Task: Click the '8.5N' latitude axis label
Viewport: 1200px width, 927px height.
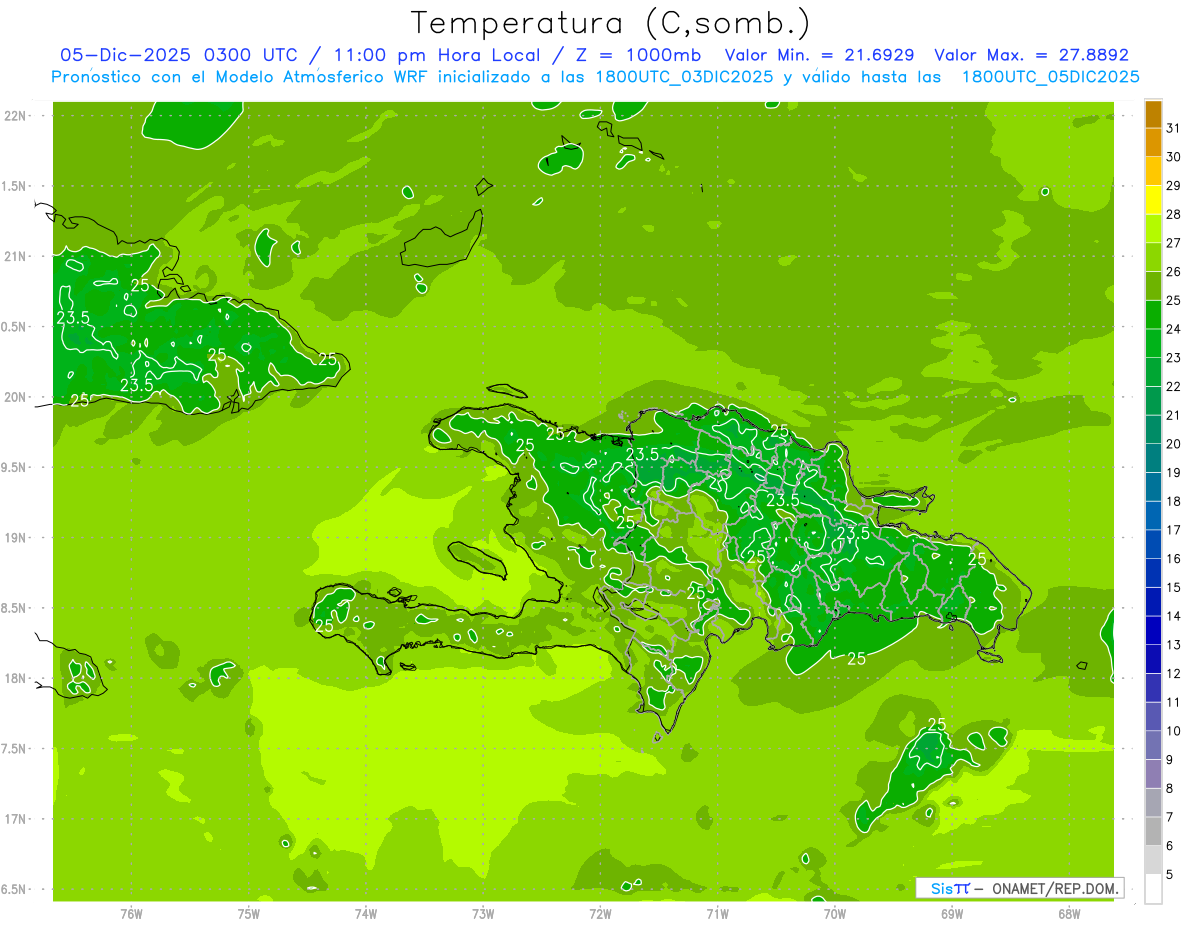Action: tap(15, 608)
